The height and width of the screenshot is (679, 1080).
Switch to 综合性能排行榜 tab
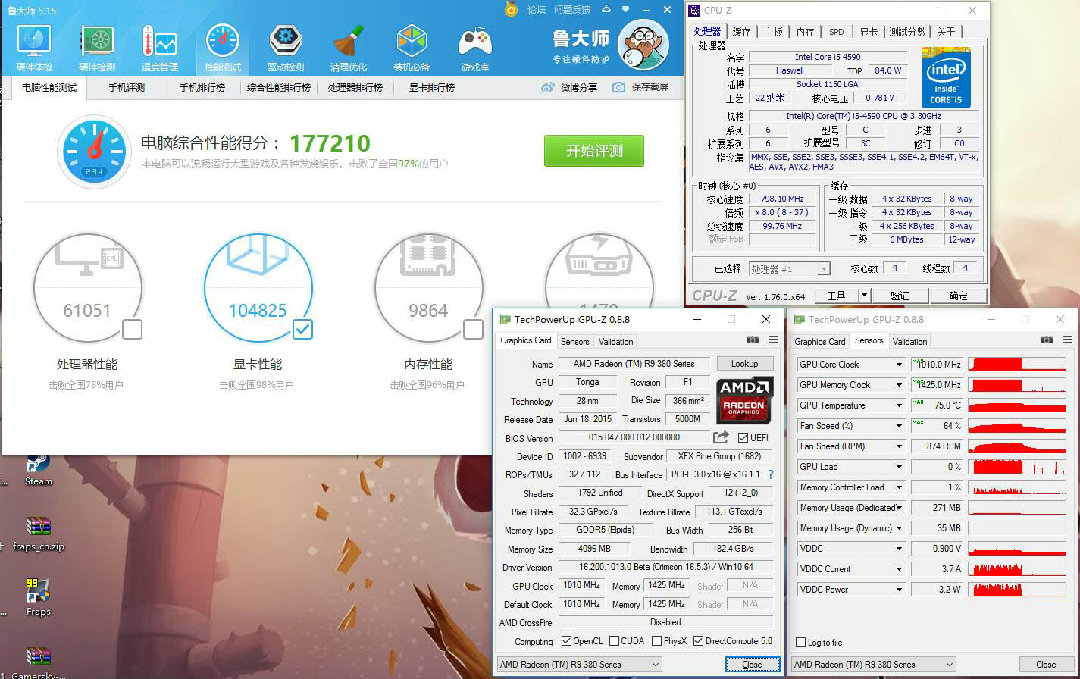click(x=278, y=87)
